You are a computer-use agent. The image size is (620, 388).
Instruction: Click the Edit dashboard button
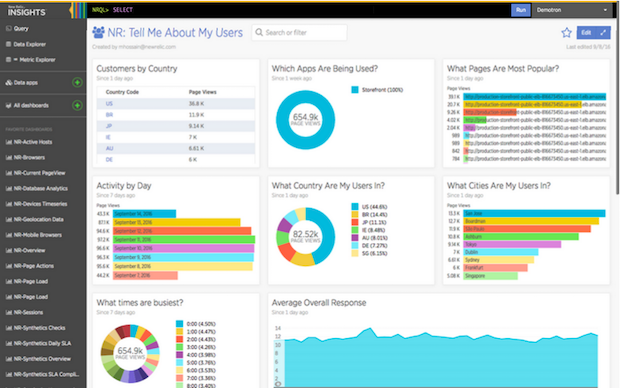(586, 33)
